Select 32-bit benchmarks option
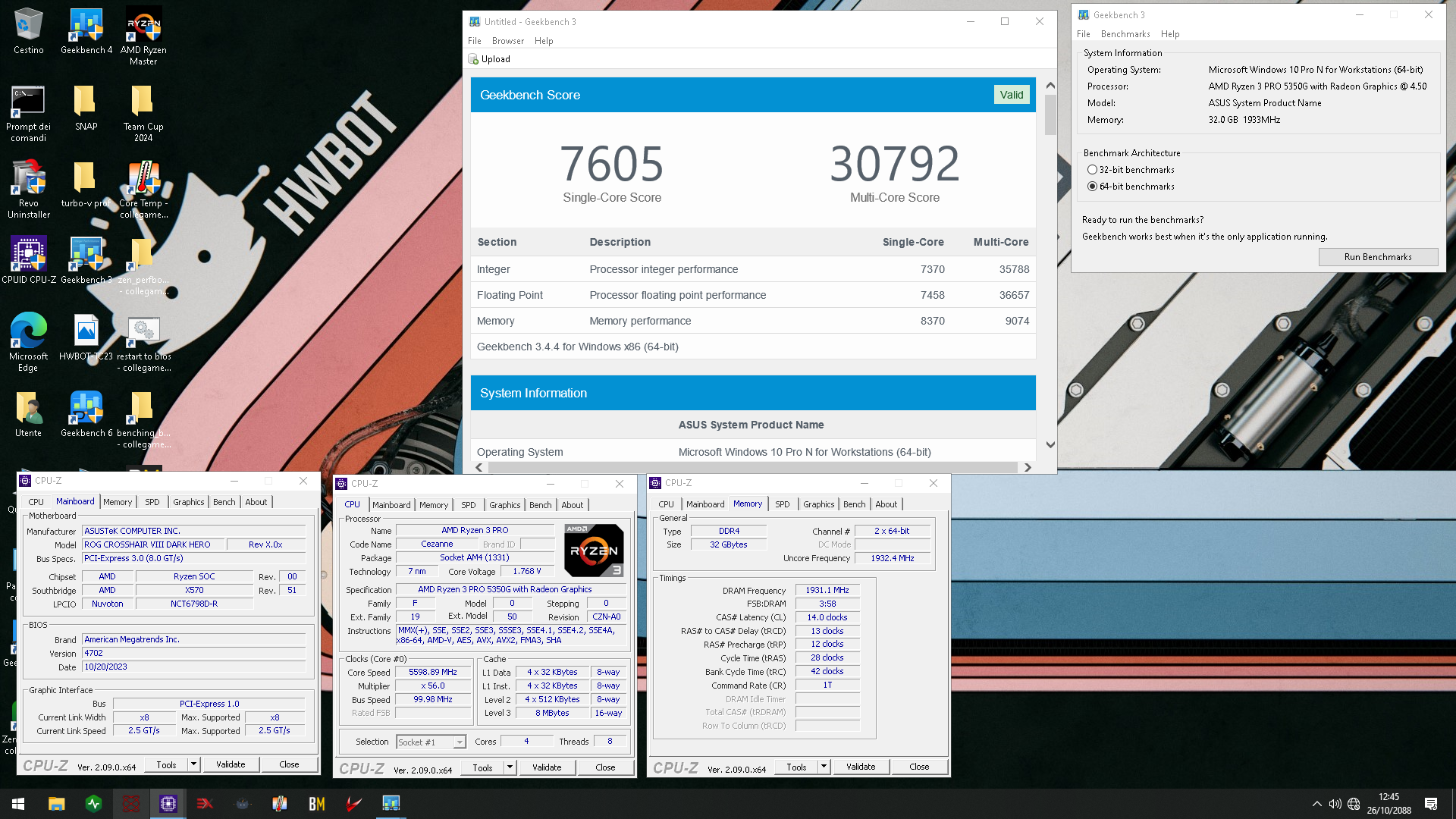The image size is (1456, 819). click(x=1092, y=170)
